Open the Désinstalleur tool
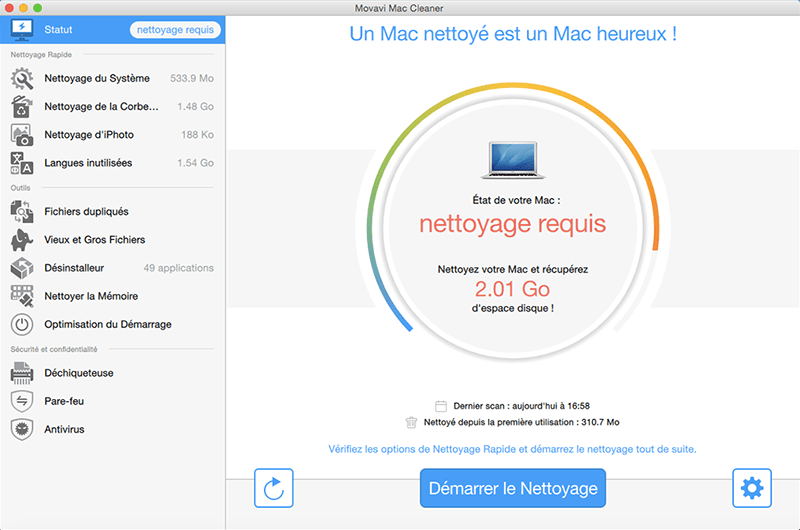The width and height of the screenshot is (800, 530). [x=112, y=268]
